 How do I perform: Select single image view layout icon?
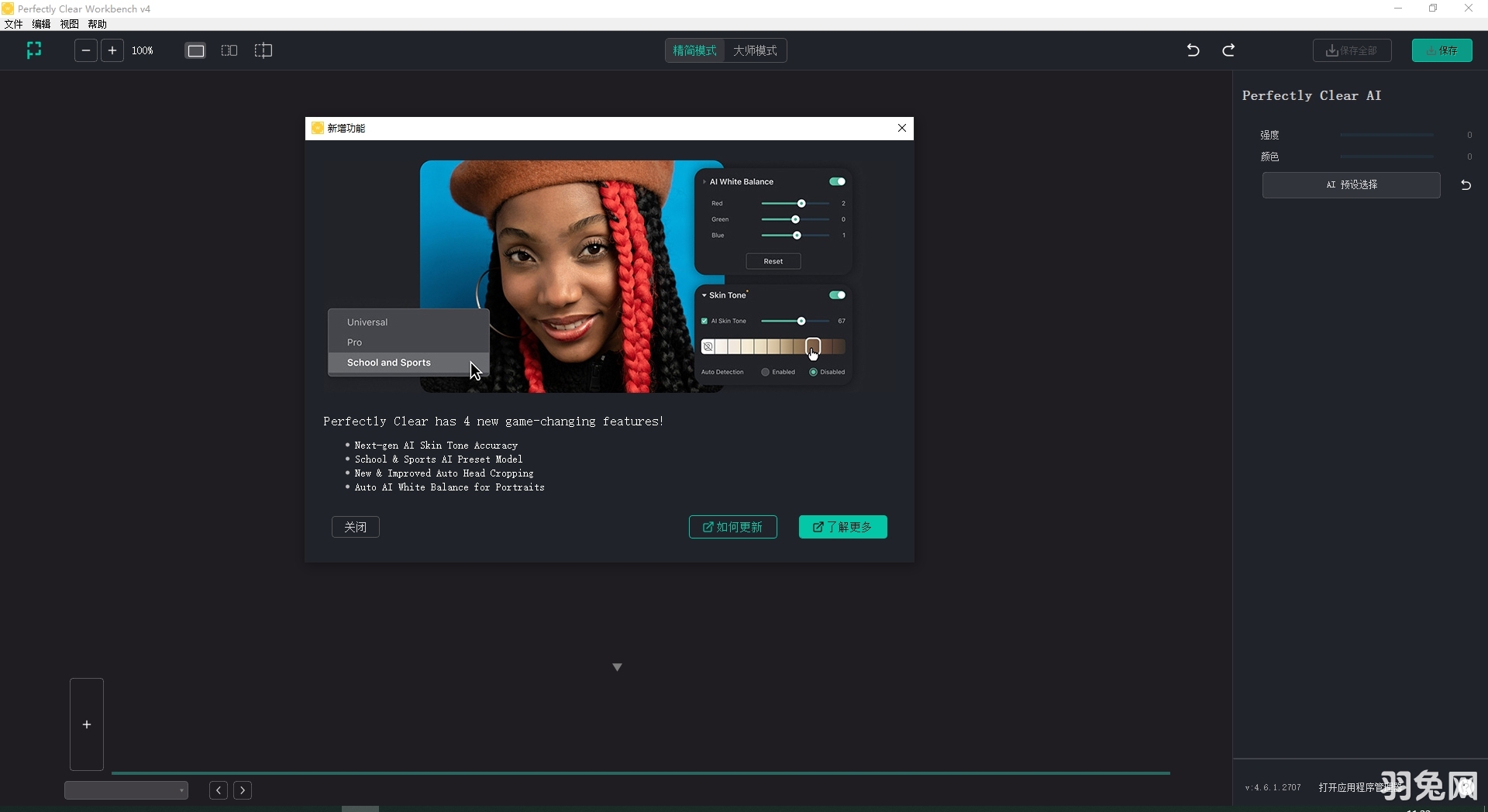(x=196, y=50)
